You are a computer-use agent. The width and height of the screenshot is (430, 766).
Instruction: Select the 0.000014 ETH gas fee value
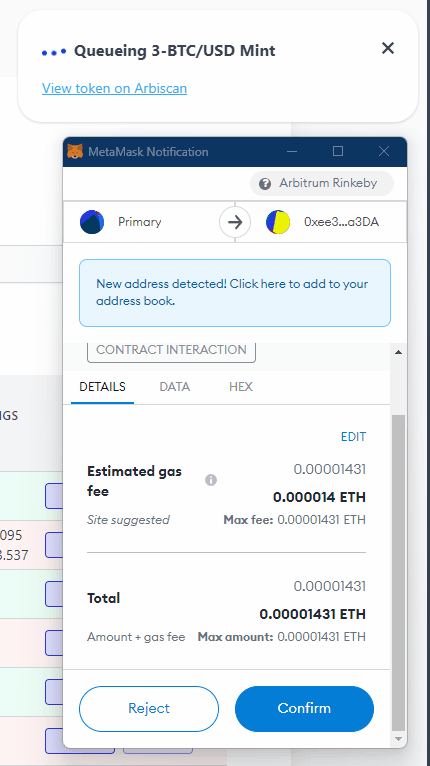319,497
